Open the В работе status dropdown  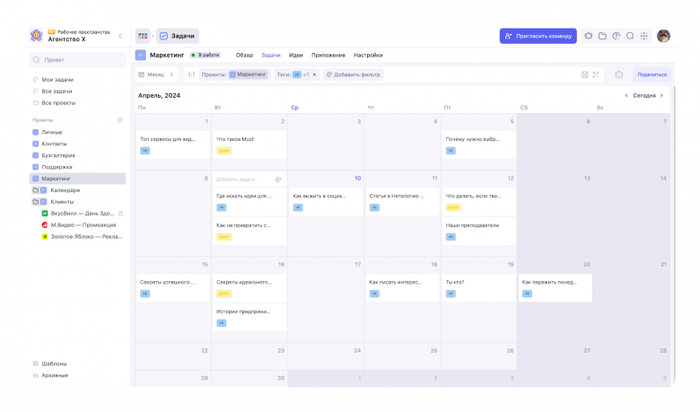pyautogui.click(x=206, y=55)
